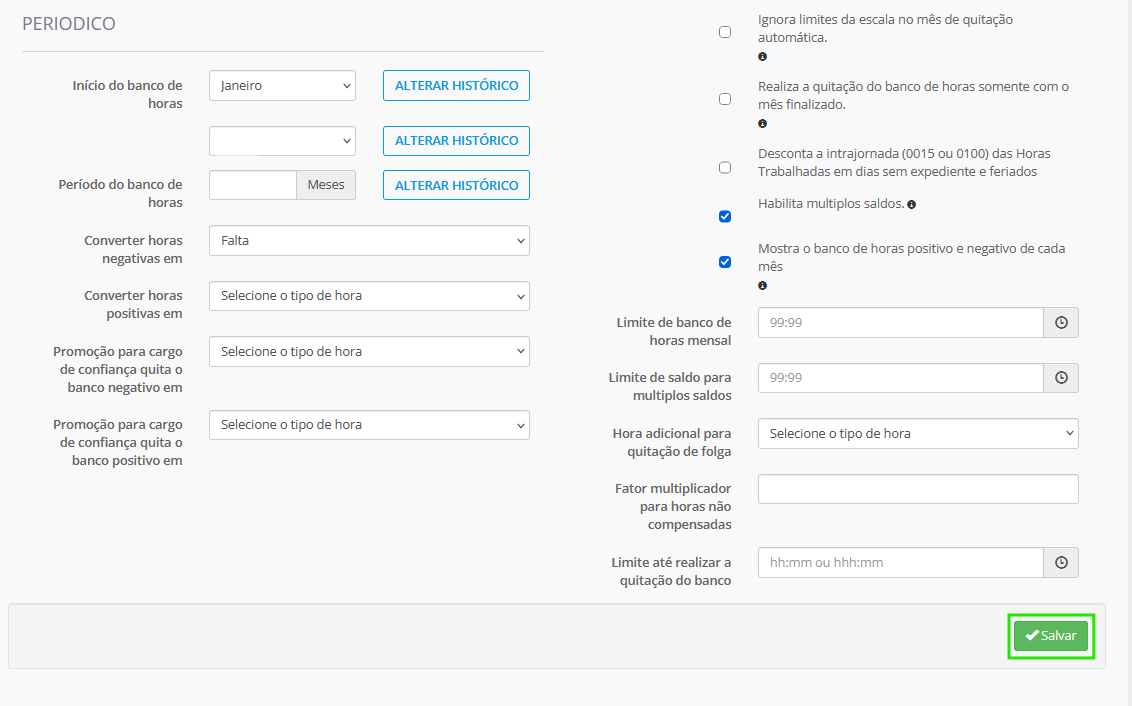Save the form with the Salvar button
The width and height of the screenshot is (1132, 706).
[1051, 636]
